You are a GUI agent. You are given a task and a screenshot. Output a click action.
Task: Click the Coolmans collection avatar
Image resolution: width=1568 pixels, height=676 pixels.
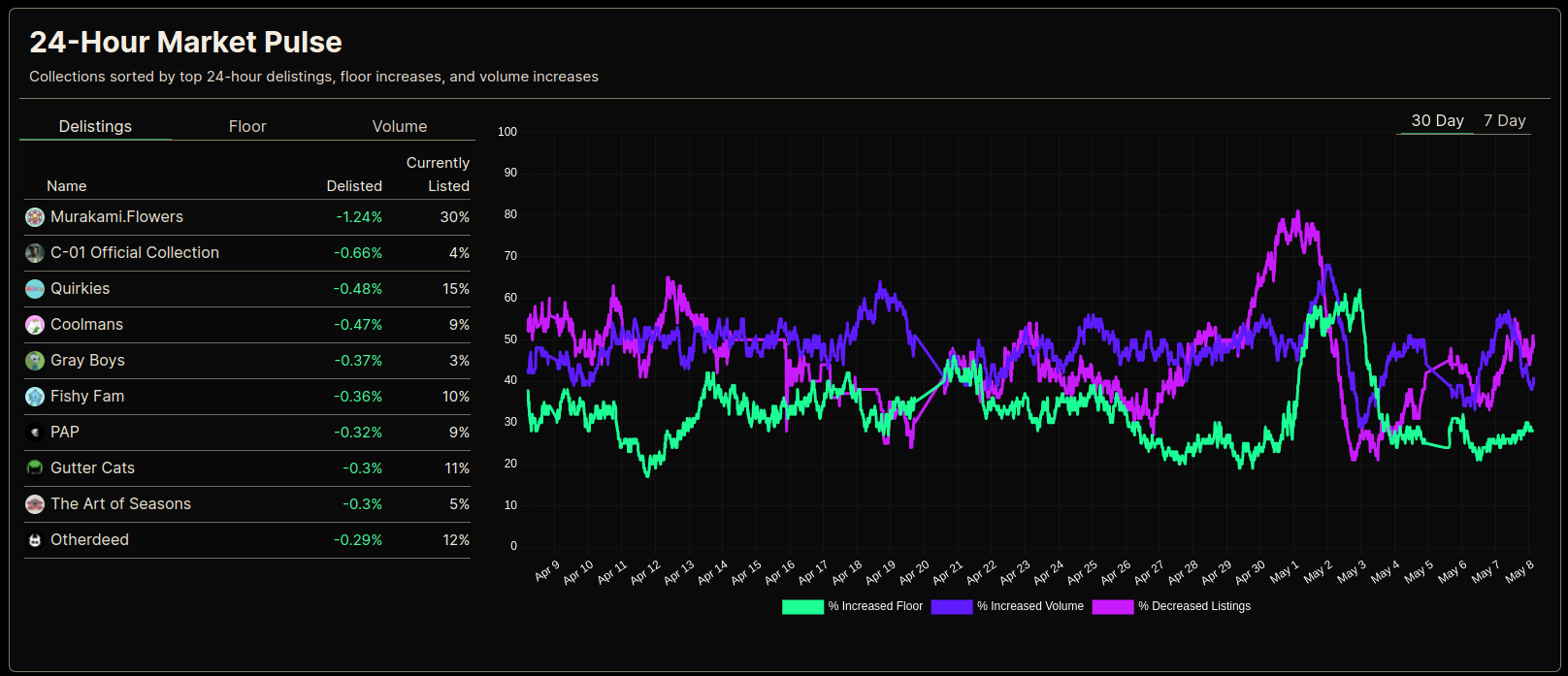pos(35,325)
